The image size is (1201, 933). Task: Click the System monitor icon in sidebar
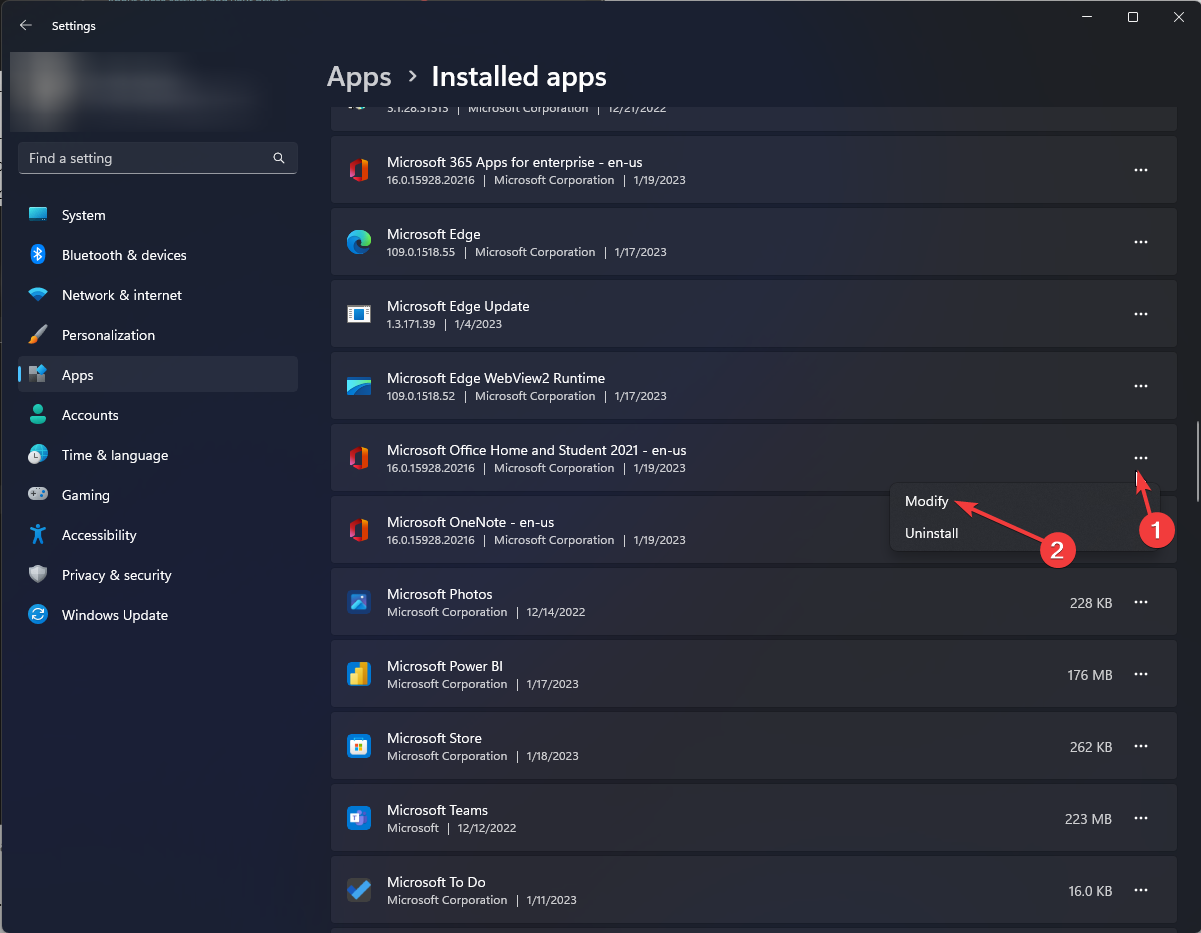38,215
